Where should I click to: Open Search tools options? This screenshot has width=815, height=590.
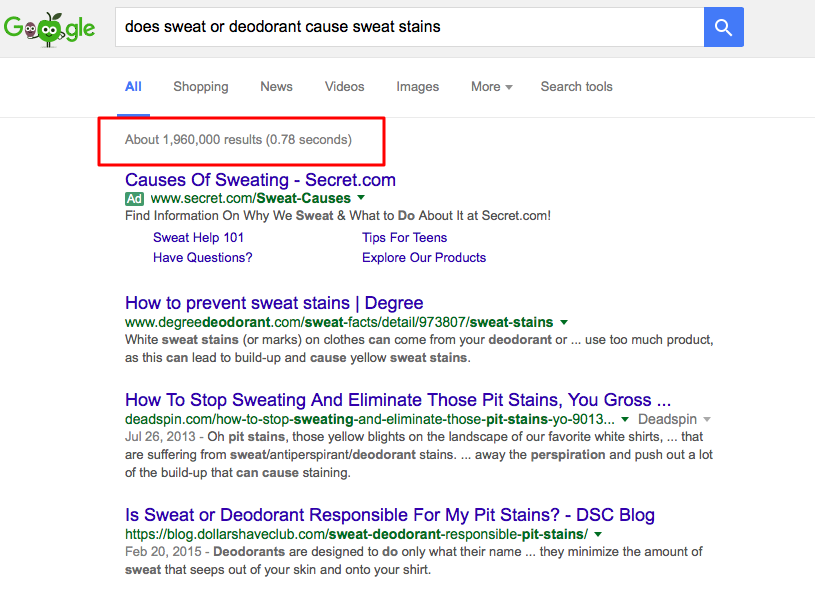(576, 87)
